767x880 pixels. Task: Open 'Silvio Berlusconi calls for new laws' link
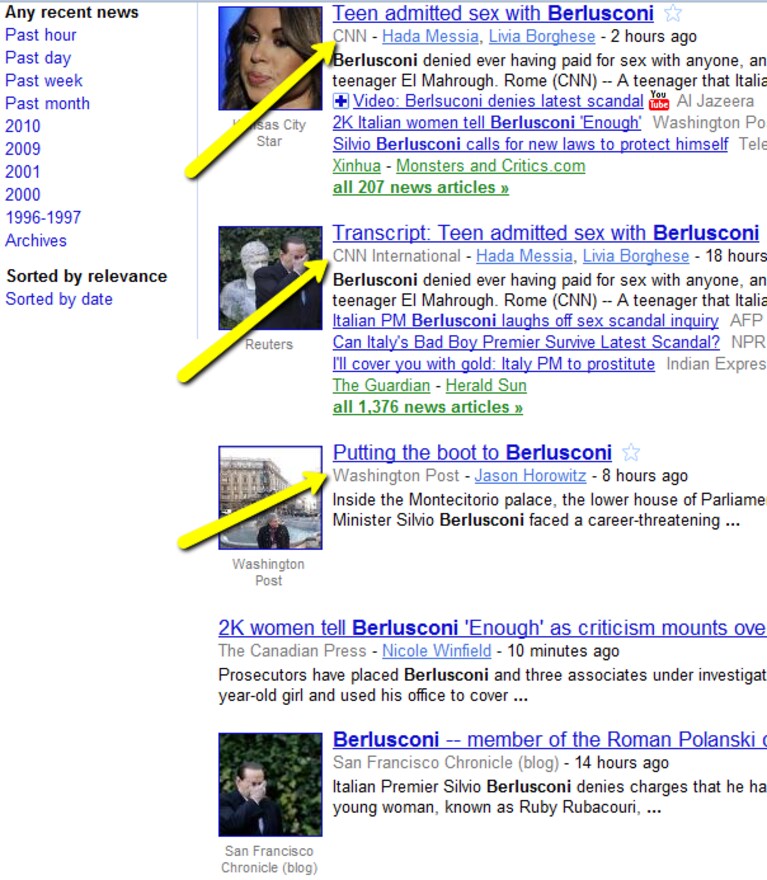(x=530, y=144)
